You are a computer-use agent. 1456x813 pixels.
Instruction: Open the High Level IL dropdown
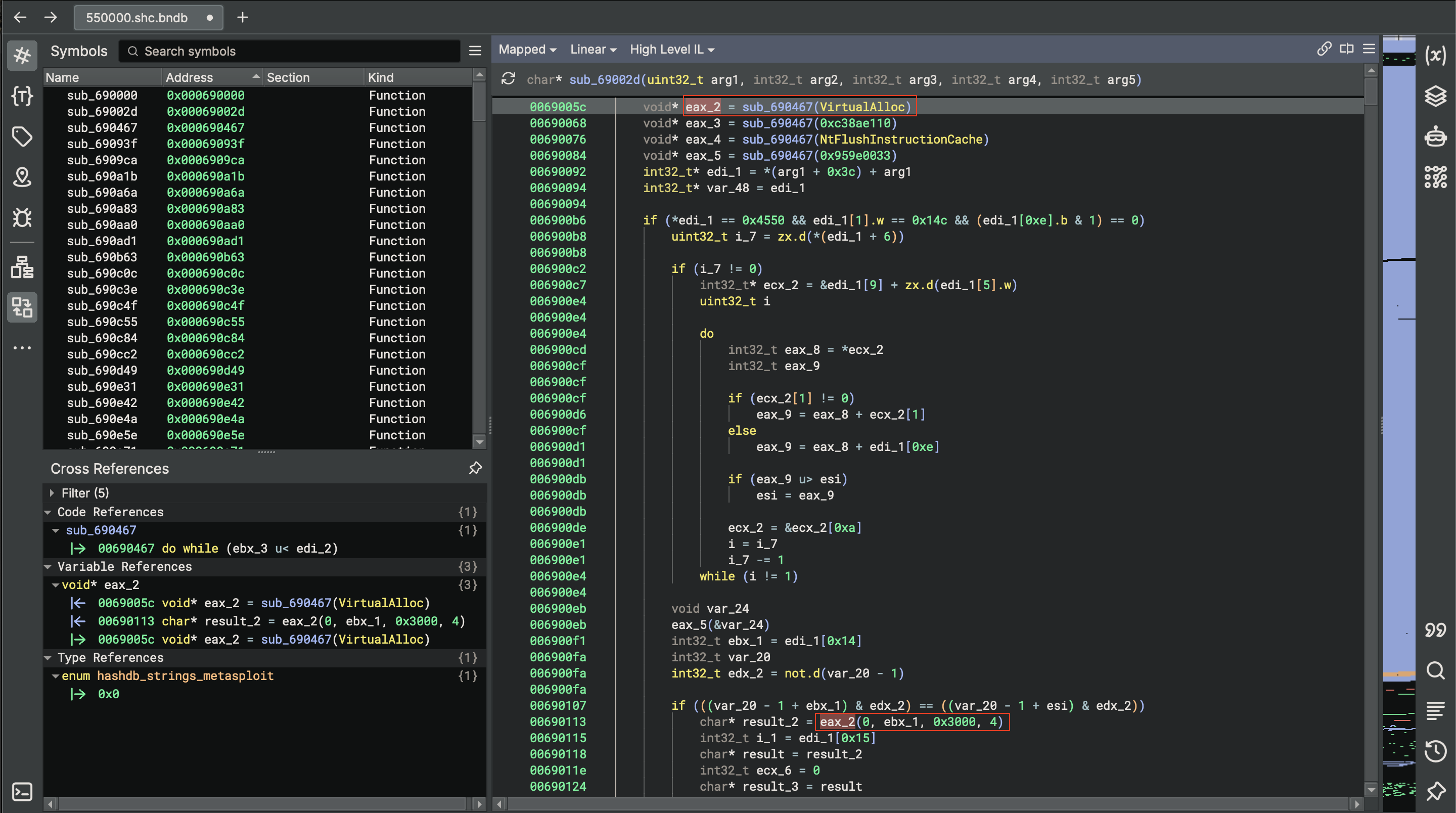tap(672, 50)
